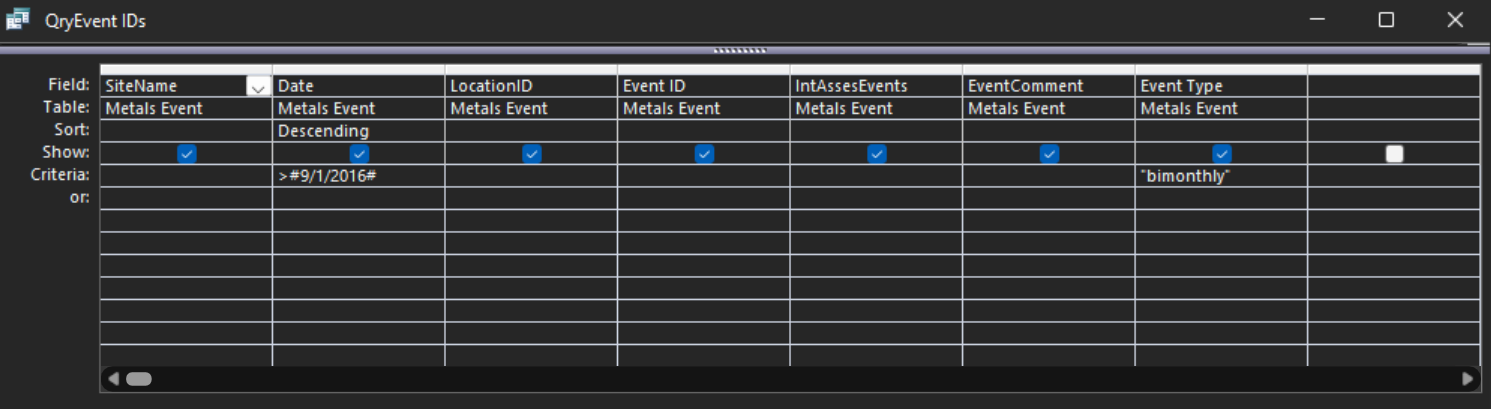Select the Date field cell
This screenshot has width=1491, height=409.
point(359,86)
